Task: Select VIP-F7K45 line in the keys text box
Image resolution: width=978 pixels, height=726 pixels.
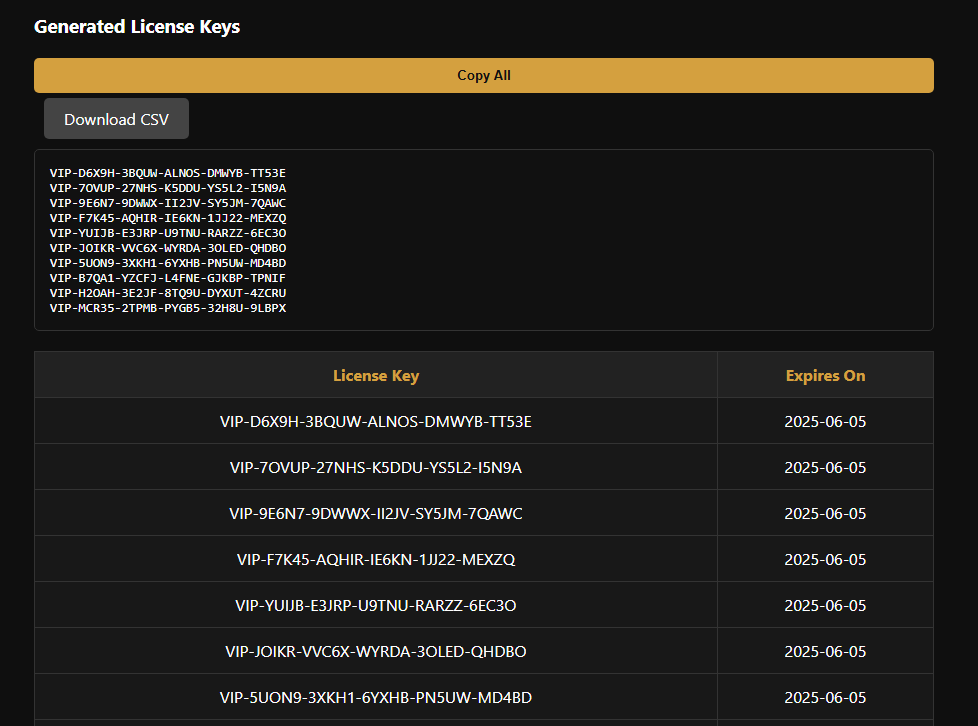Action: click(x=168, y=218)
